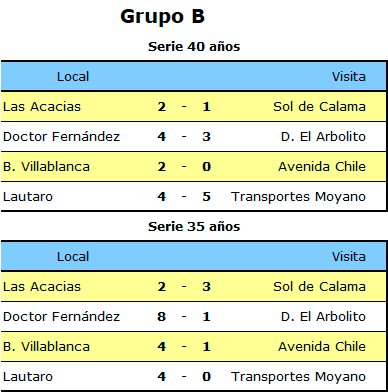
Task: Click Lautaro in Serie 40 table
Action: click(28, 197)
